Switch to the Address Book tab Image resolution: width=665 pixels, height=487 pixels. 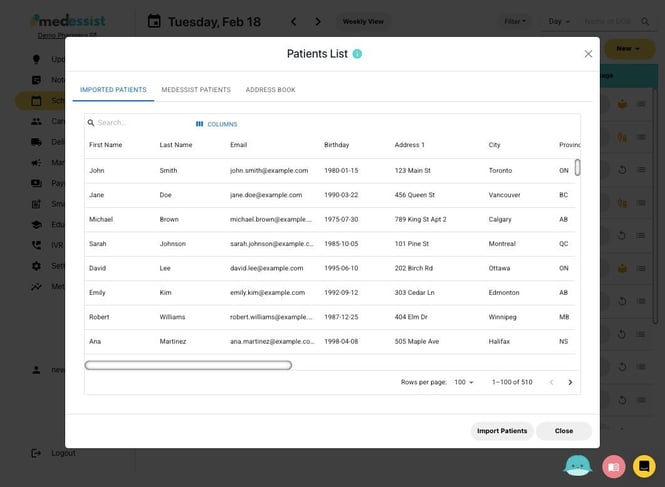(x=270, y=90)
